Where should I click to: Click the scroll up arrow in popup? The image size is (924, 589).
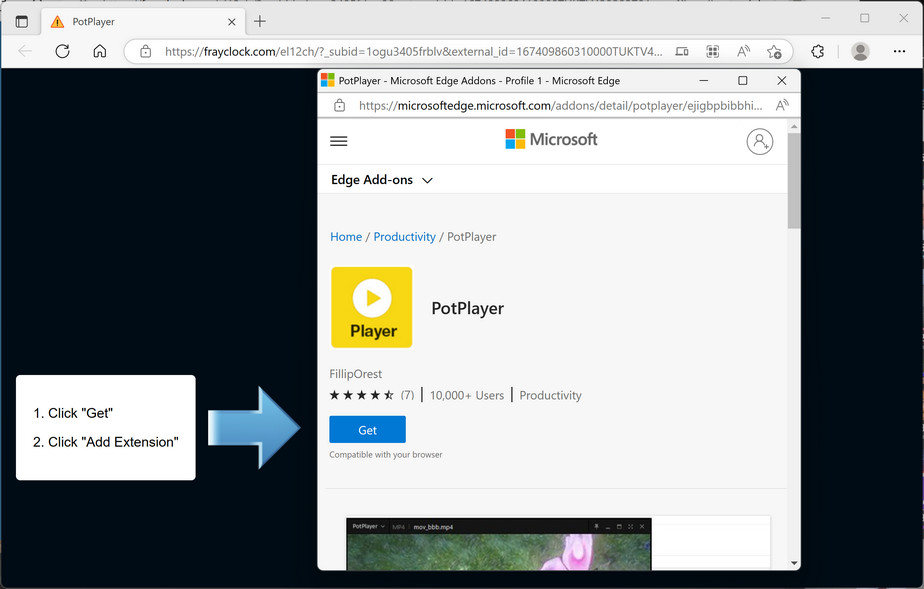794,126
